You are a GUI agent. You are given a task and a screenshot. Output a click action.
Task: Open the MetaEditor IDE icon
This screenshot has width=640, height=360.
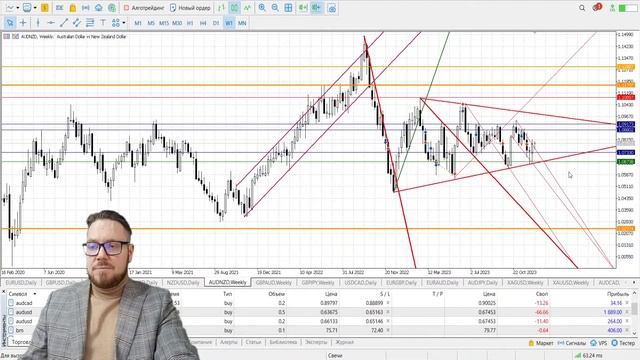coord(60,8)
